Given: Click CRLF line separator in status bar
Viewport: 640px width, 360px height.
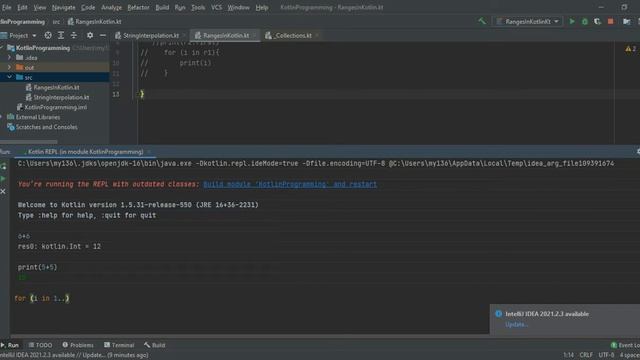Looking at the screenshot, I should (586, 355).
